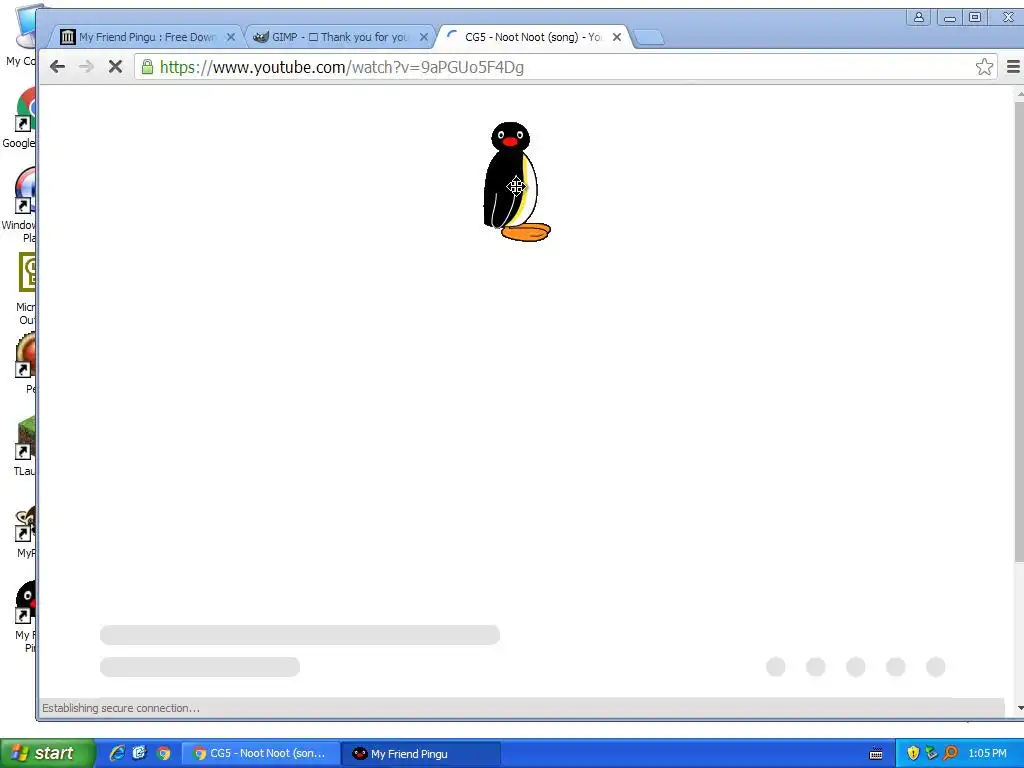This screenshot has height=768, width=1024.
Task: Open the Chrome hamburger menu
Action: click(x=1013, y=67)
